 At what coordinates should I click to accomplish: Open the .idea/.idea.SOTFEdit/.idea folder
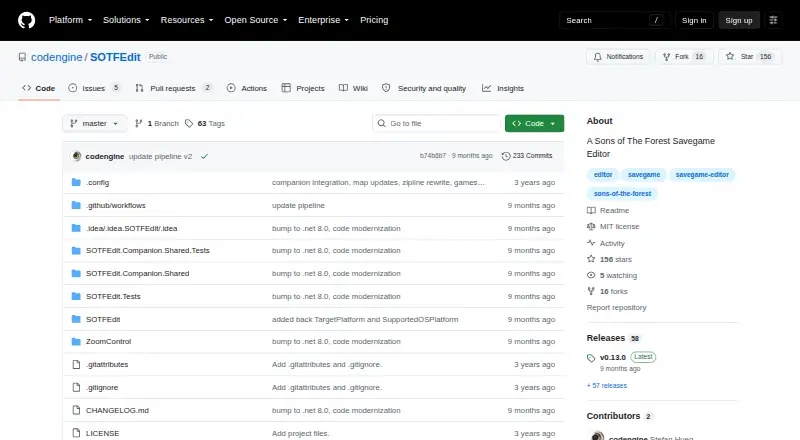pyautogui.click(x=132, y=228)
